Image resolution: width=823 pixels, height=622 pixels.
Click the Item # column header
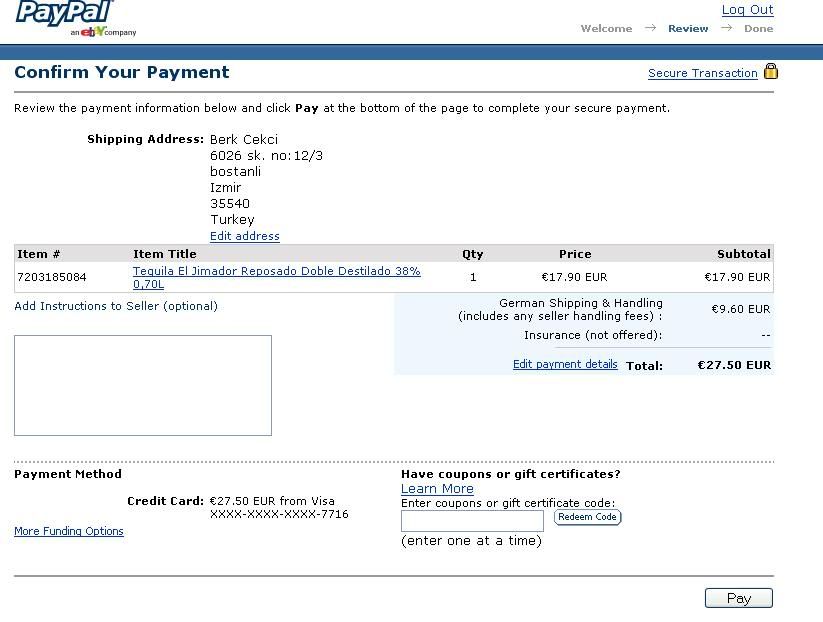point(38,254)
